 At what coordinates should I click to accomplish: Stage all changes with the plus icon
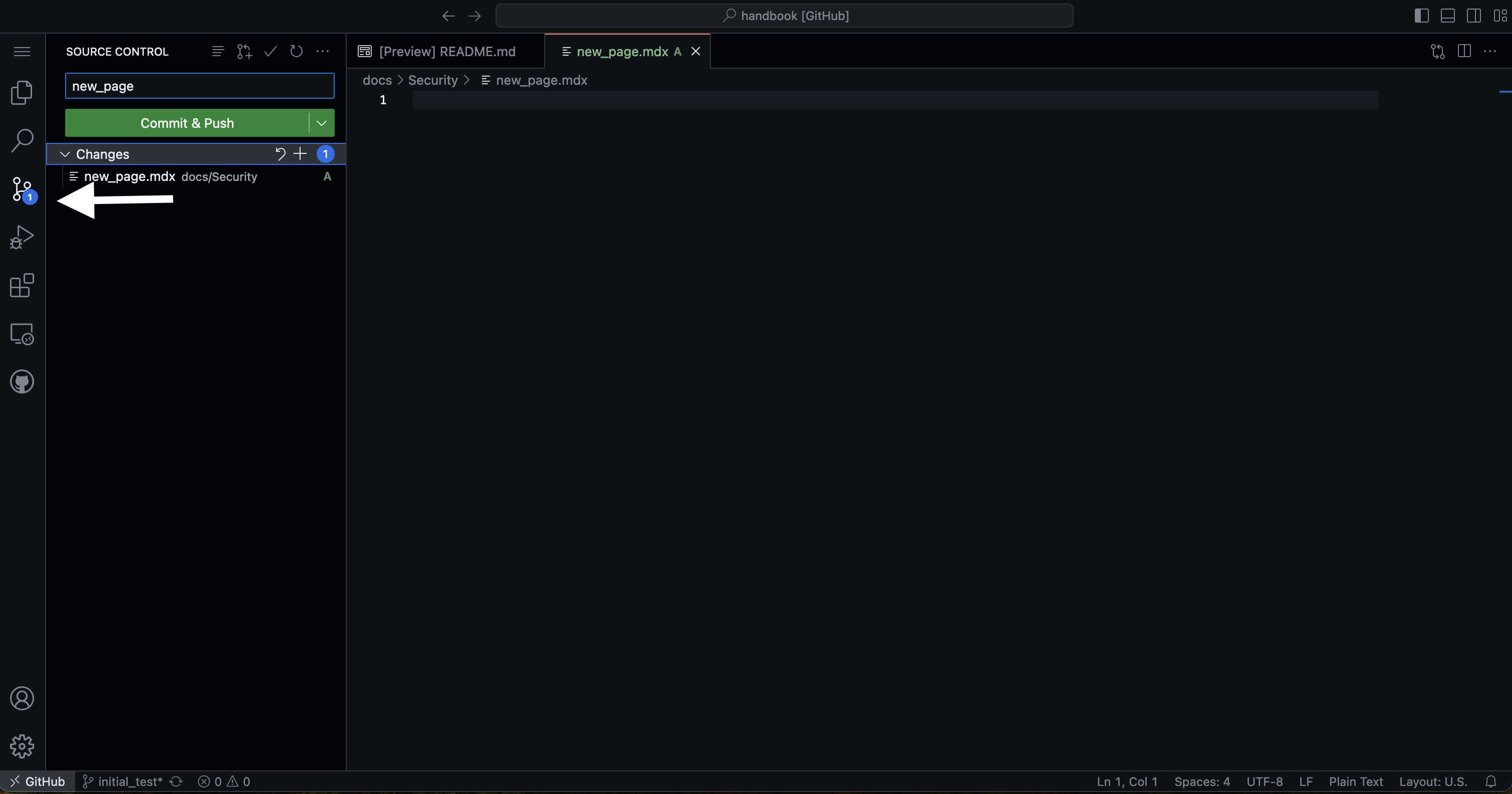(x=300, y=154)
